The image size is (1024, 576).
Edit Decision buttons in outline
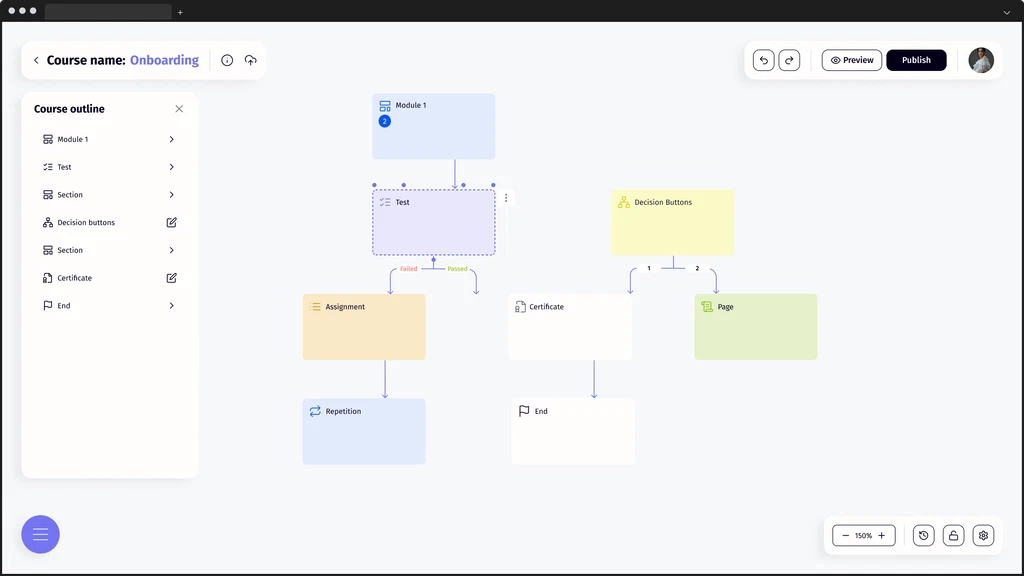172,222
